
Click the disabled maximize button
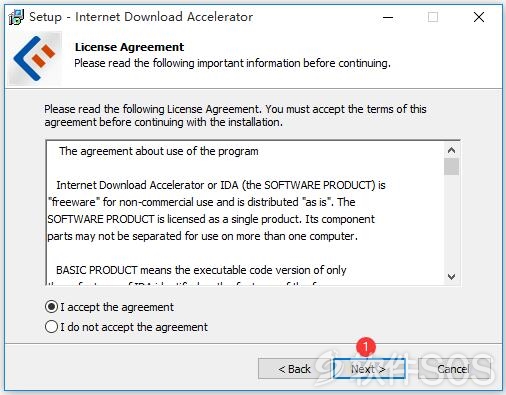click(433, 17)
